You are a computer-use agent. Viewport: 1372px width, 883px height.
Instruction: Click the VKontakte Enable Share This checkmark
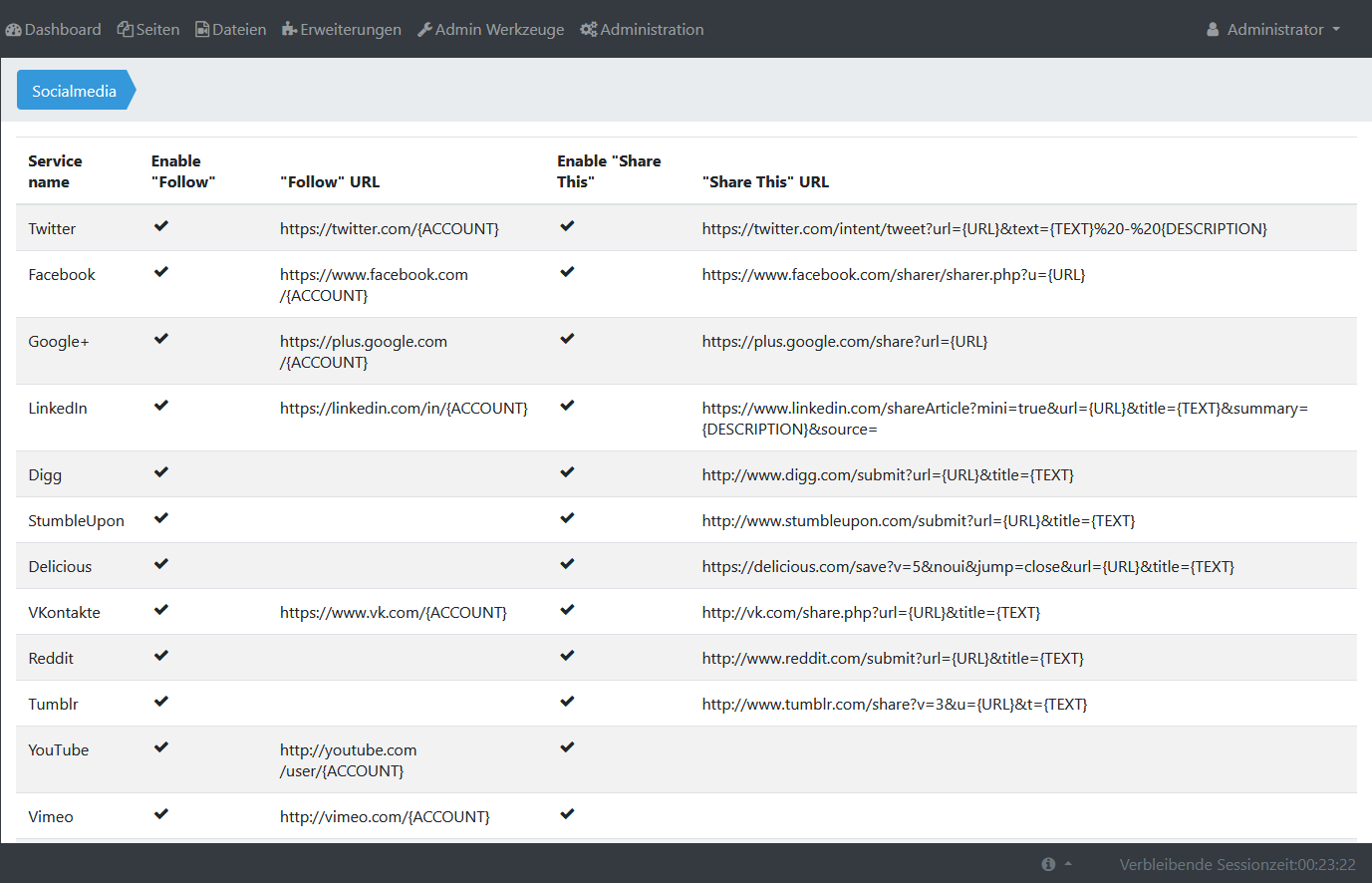coord(567,610)
